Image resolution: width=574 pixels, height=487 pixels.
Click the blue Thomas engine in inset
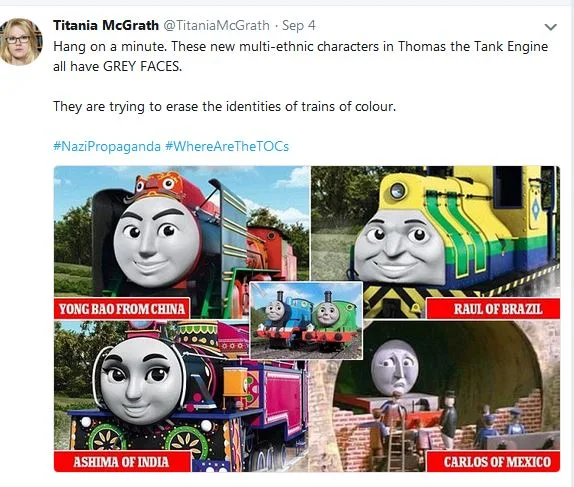point(280,317)
